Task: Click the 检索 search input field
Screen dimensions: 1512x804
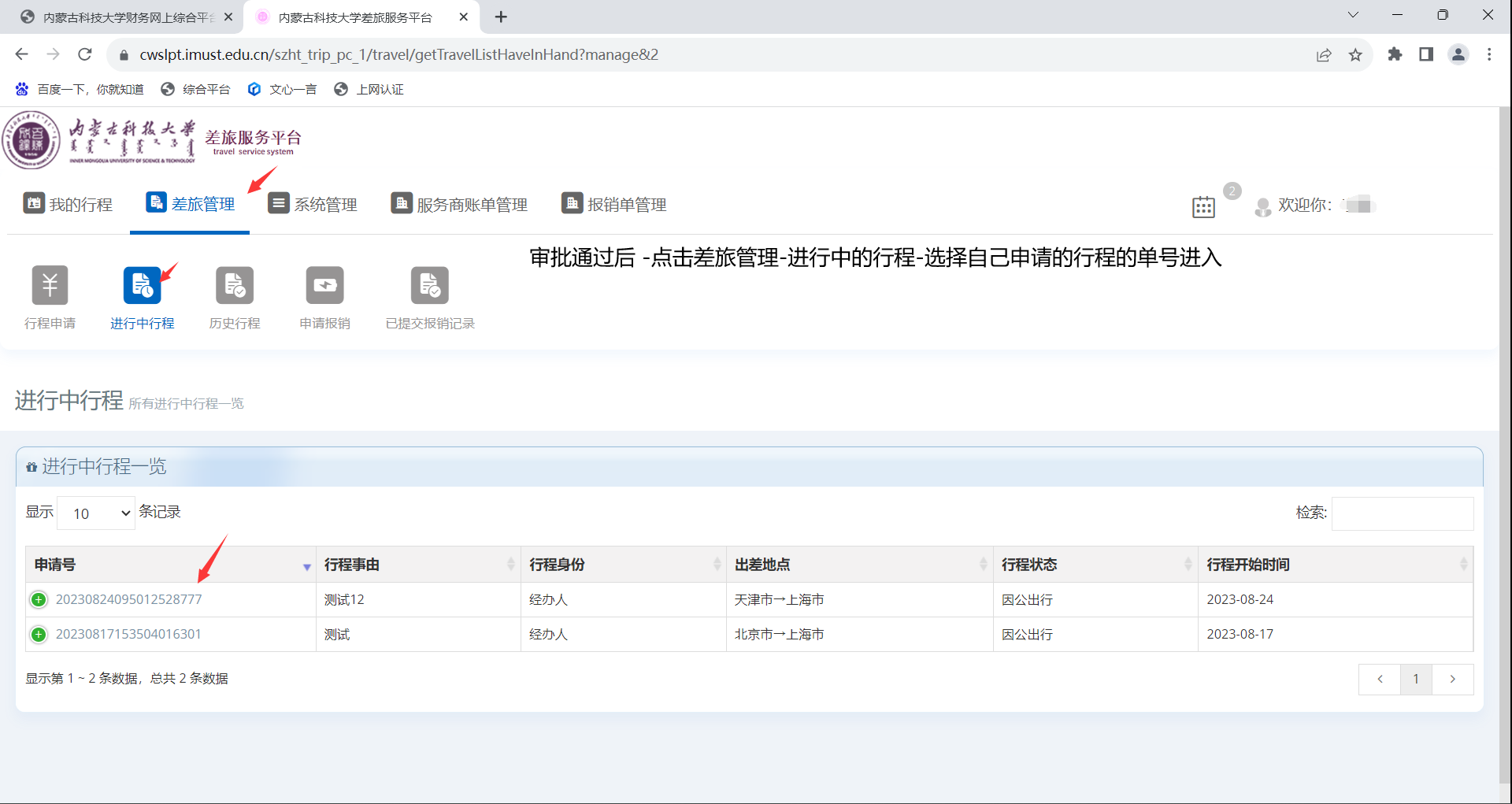Action: pyautogui.click(x=1402, y=513)
